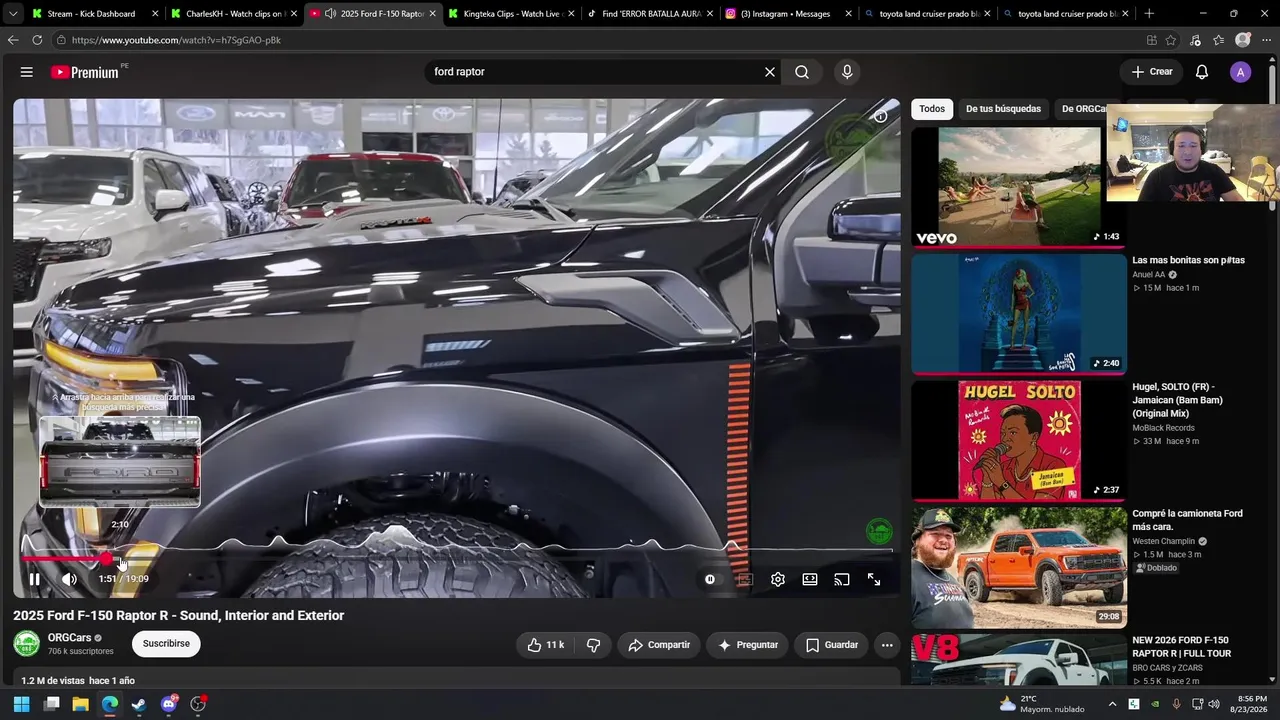Viewport: 1280px width, 720px height.
Task: Clear the search box text
Action: click(770, 72)
